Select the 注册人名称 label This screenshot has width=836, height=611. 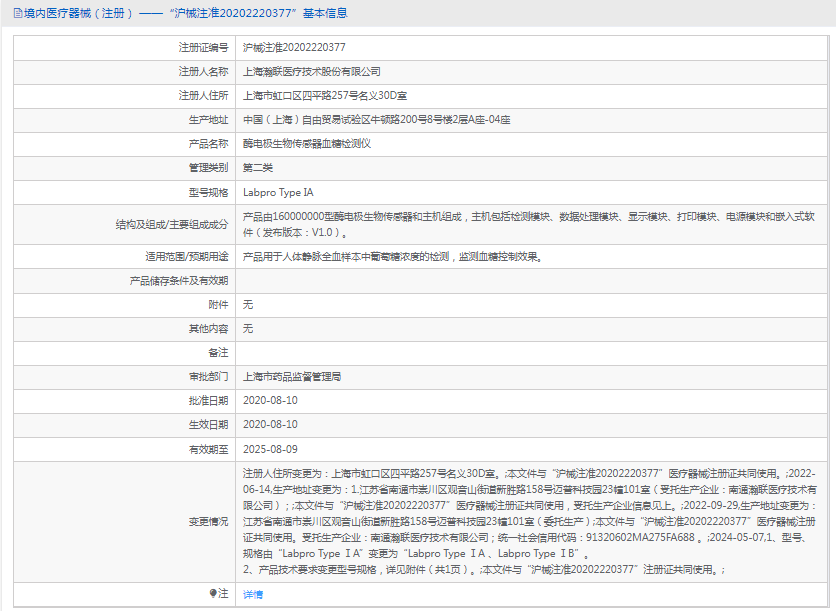[203, 71]
